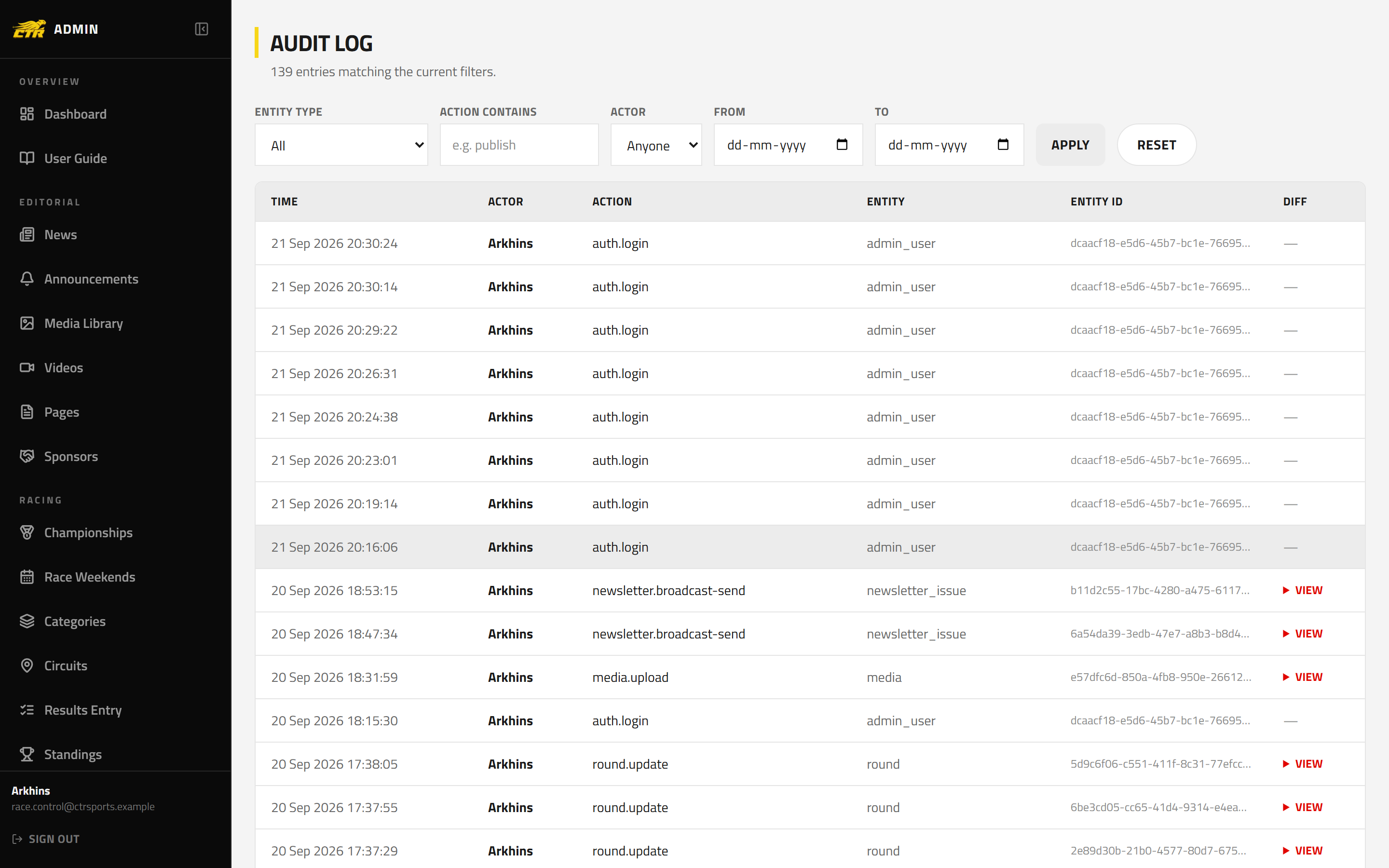Open the Actor dropdown set to Anyone

click(656, 145)
